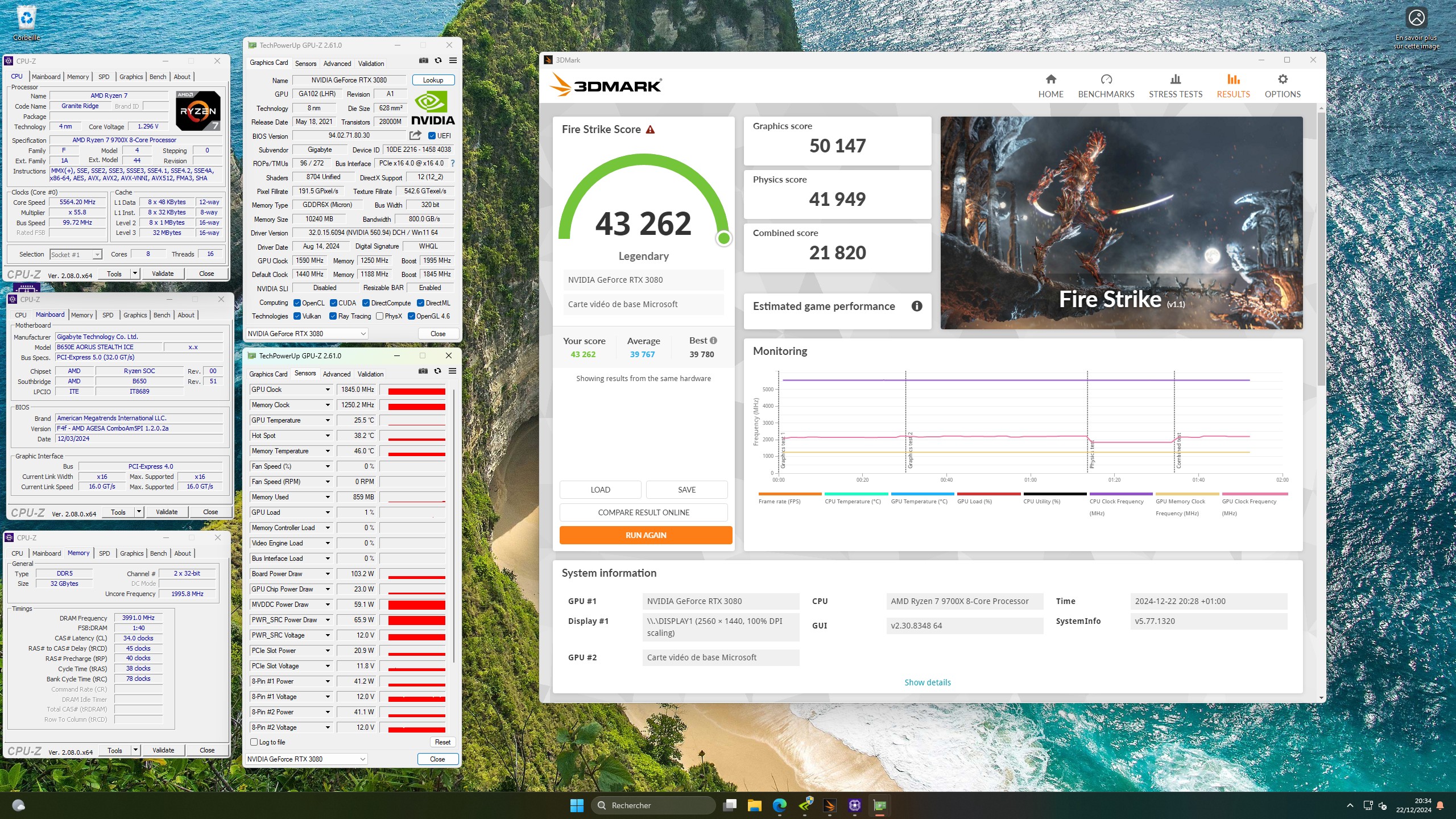The image size is (1456, 819).
Task: Open the Windows Start menu
Action: [577, 805]
